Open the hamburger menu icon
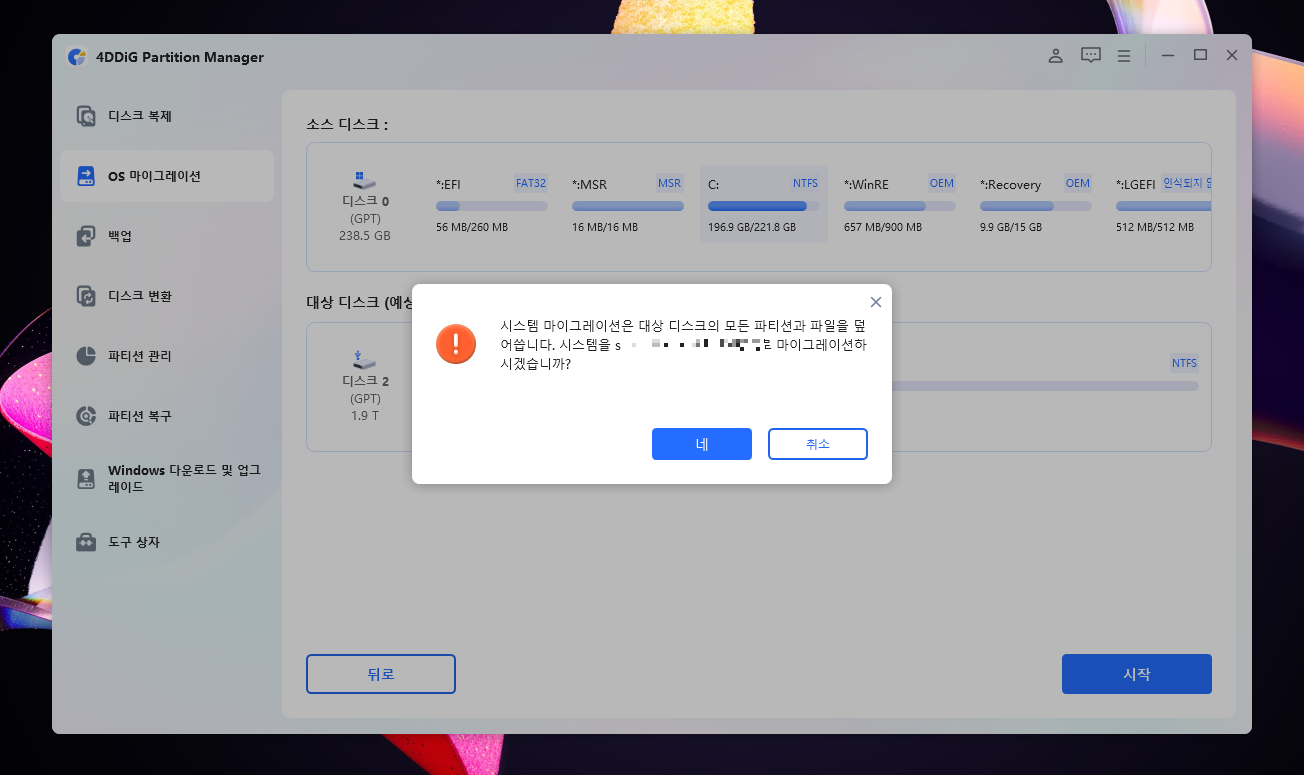 [1124, 56]
